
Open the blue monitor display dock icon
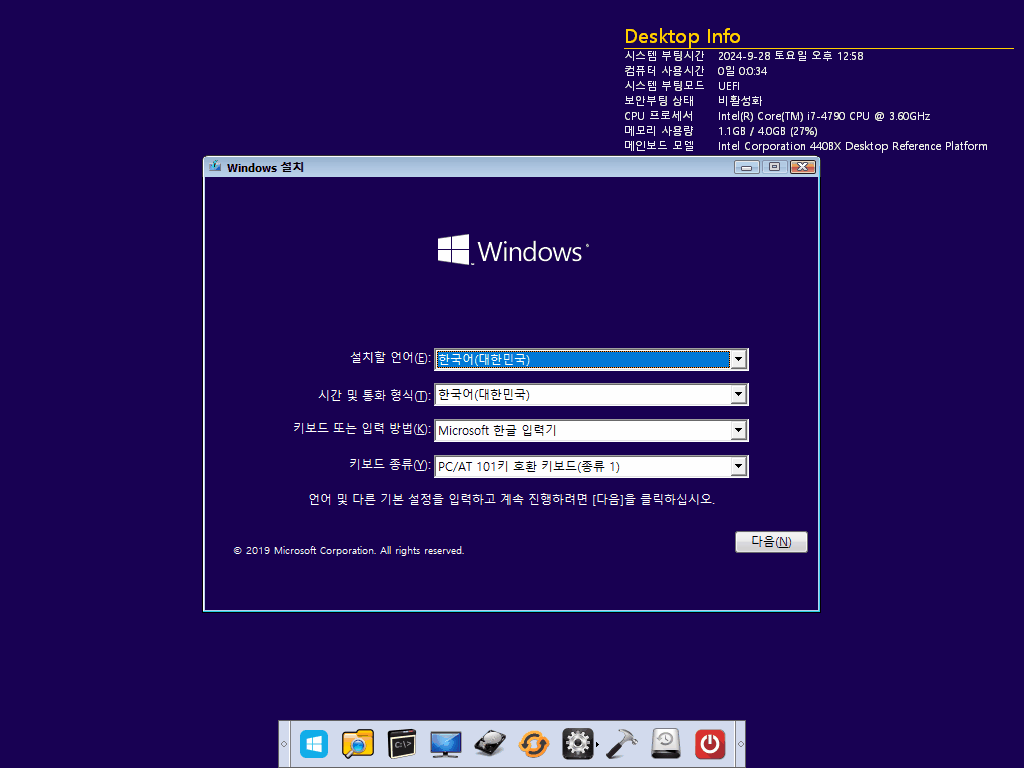click(x=446, y=744)
